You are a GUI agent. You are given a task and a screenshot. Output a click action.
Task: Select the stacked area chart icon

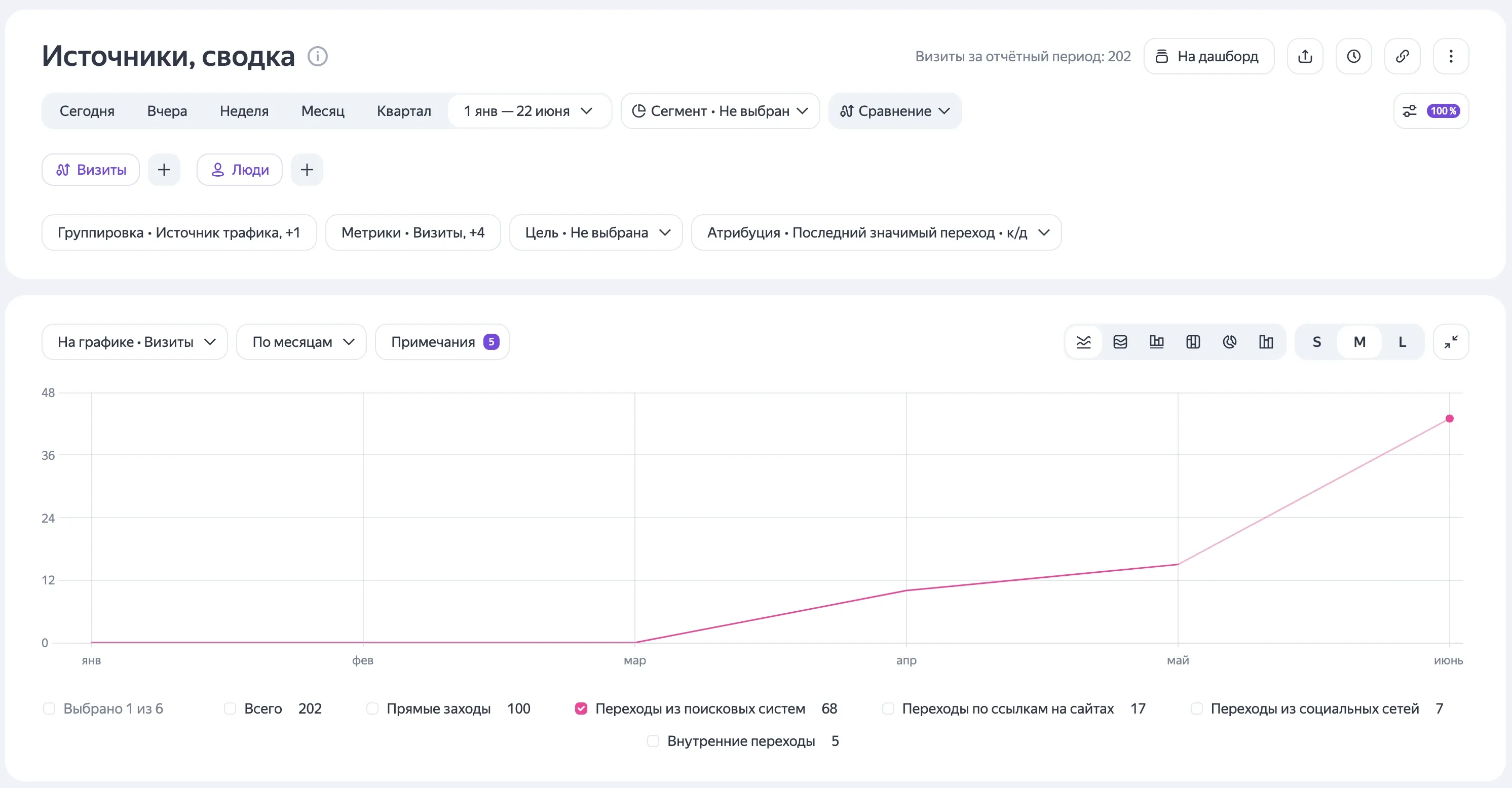coord(1120,342)
